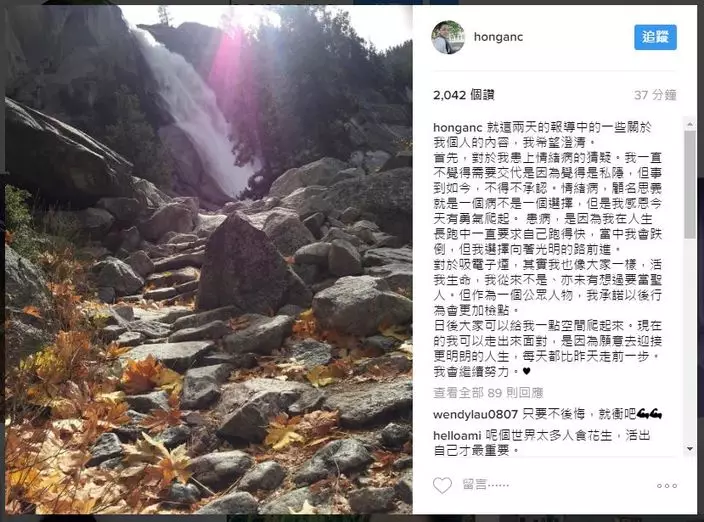Click the honganc profile avatar
The image size is (704, 522).
[x=448, y=37]
